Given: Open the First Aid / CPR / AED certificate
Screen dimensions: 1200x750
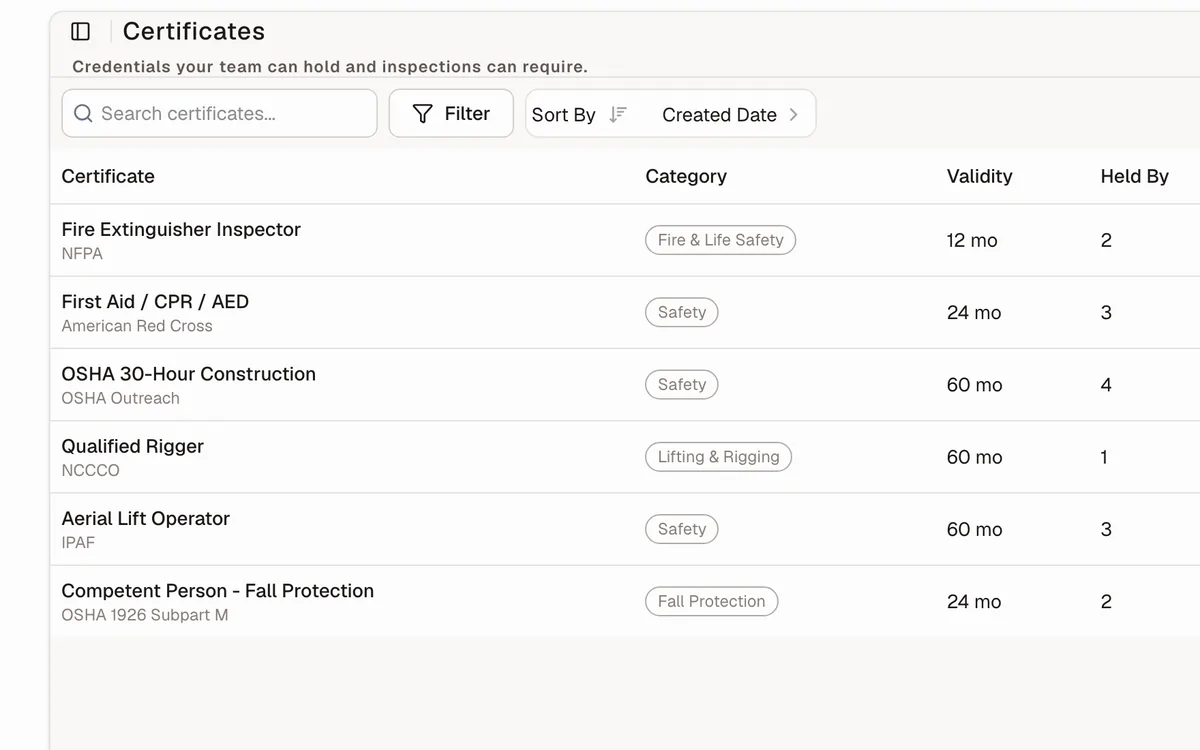Looking at the screenshot, I should pos(155,301).
